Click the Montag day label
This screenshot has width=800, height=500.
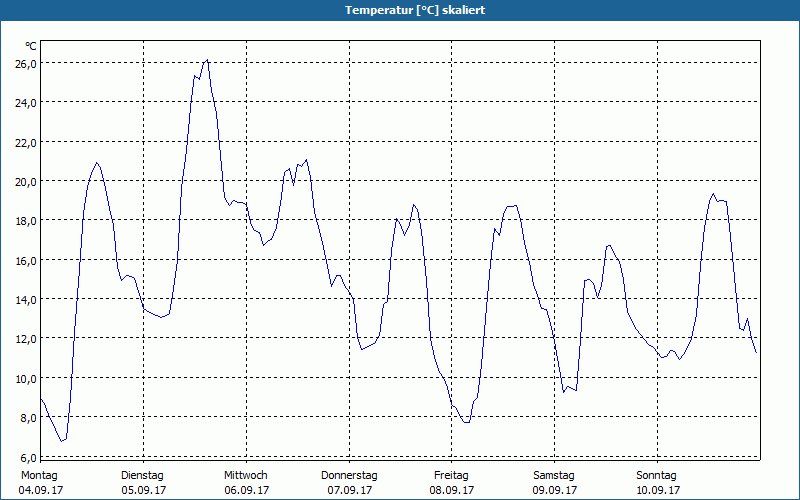pyautogui.click(x=39, y=476)
